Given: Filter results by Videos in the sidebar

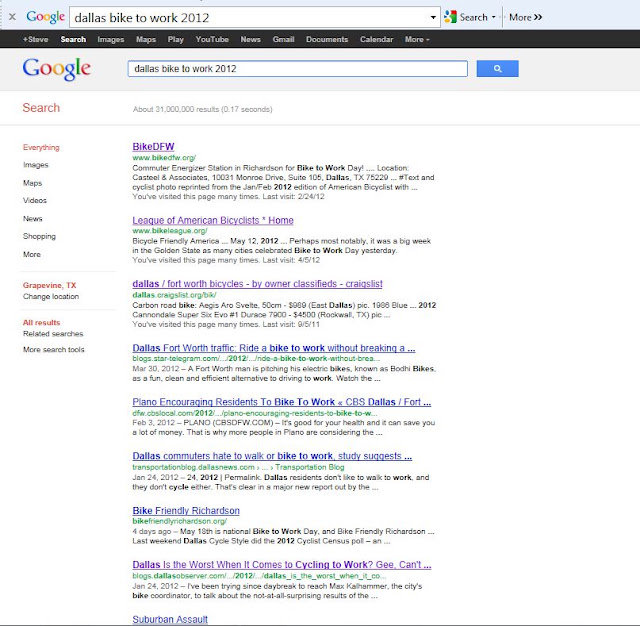Looking at the screenshot, I should click(35, 200).
